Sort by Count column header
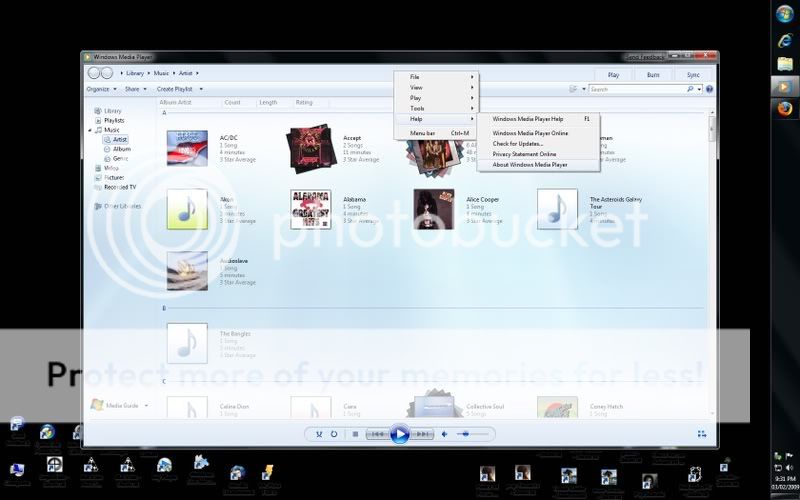Screen dimensions: 800x500 (232, 103)
